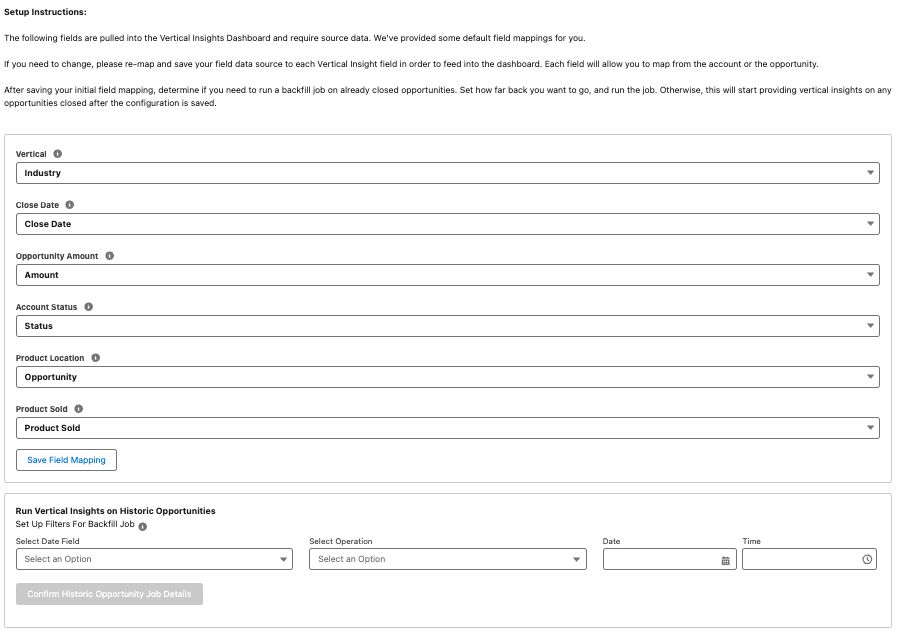
Task: Open the Account Status dropdown showing Status
Action: pyautogui.click(x=448, y=326)
